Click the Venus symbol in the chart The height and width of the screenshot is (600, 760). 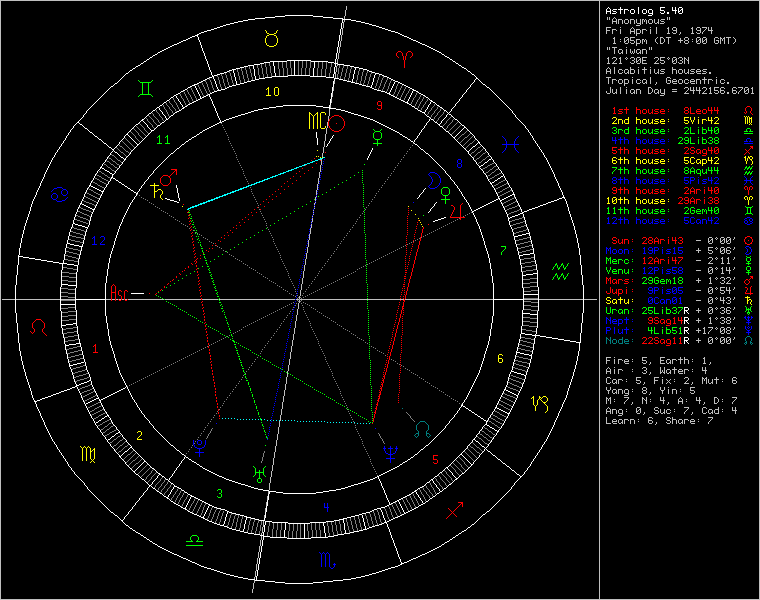(445, 195)
